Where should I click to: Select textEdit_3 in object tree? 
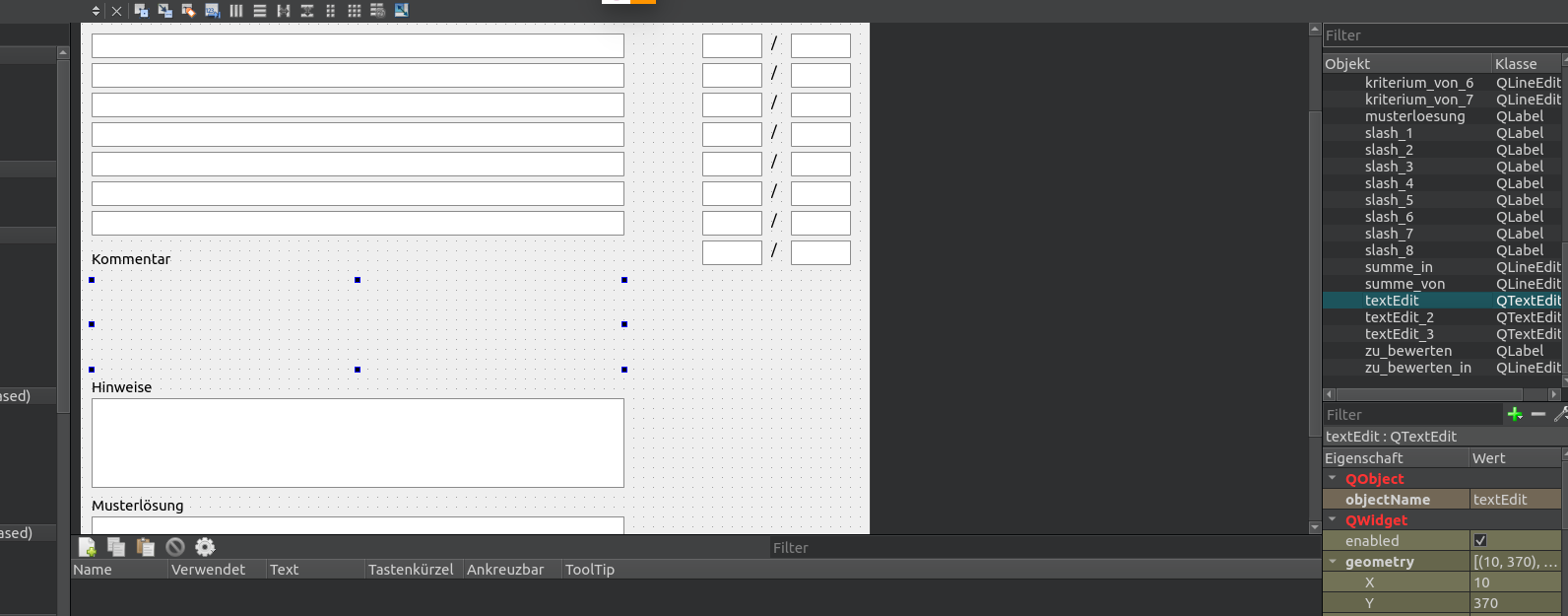(x=1400, y=334)
